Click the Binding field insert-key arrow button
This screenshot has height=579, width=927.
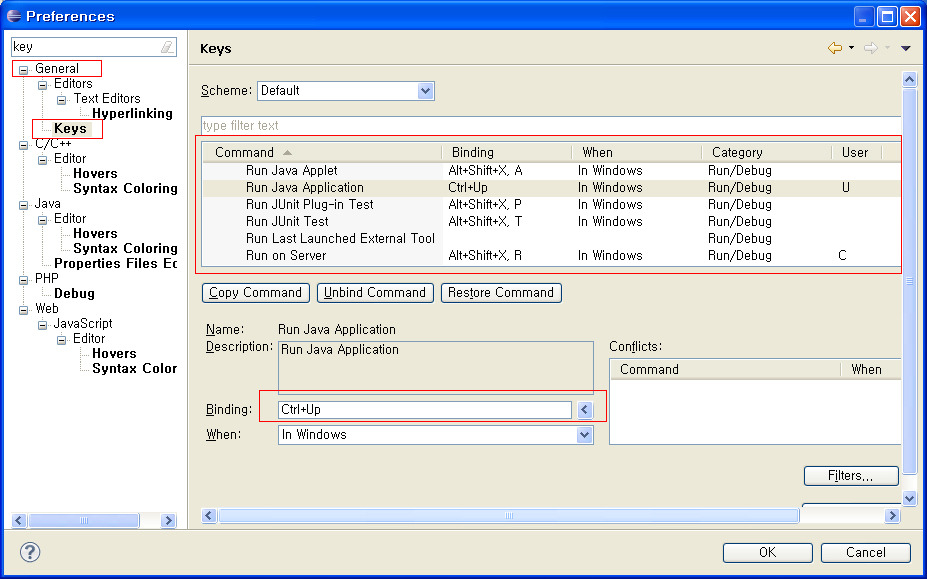(585, 410)
